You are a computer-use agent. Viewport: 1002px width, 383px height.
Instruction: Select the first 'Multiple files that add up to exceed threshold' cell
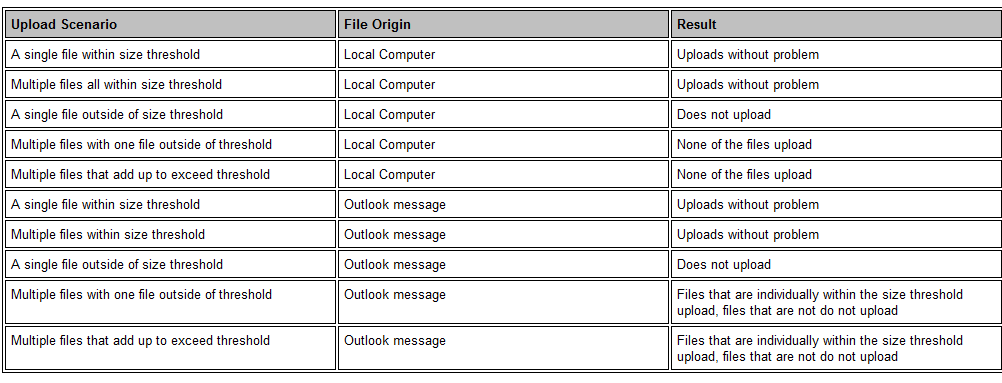[170, 175]
